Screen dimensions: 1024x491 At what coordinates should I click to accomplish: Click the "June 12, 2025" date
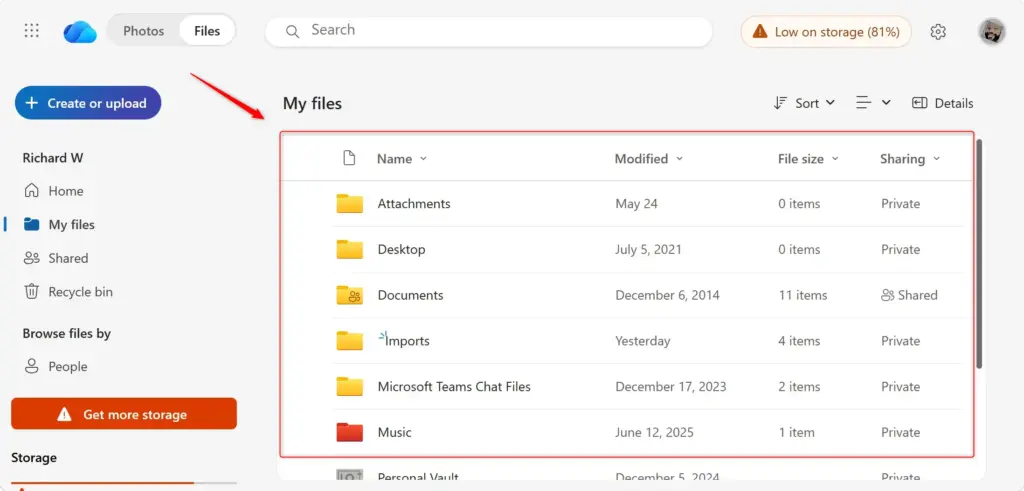point(654,432)
